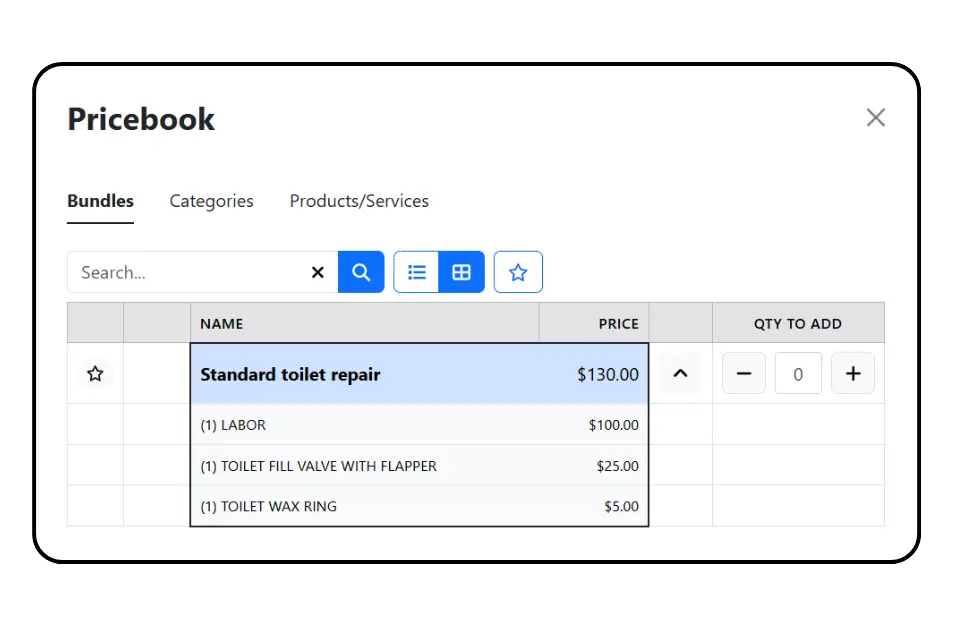Toggle favorite status for the repair bundle
964x626 pixels.
[x=95, y=374]
